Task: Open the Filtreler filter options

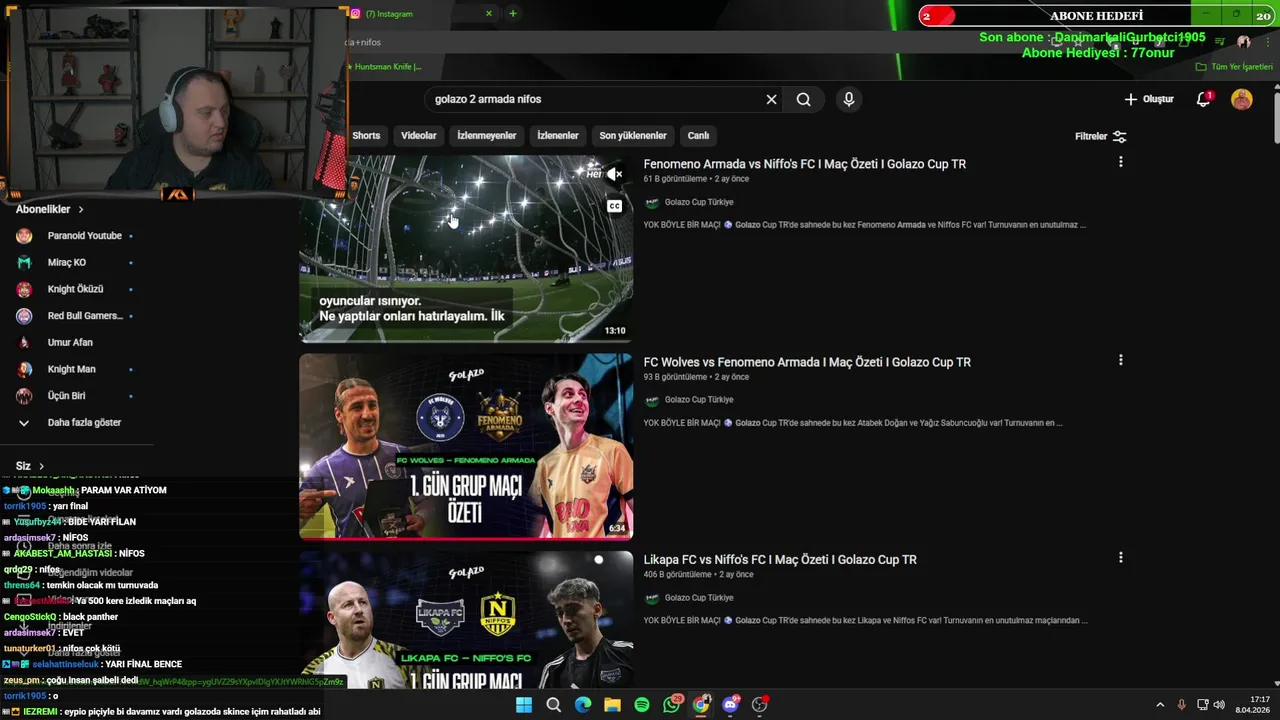Action: pyautogui.click(x=1101, y=136)
